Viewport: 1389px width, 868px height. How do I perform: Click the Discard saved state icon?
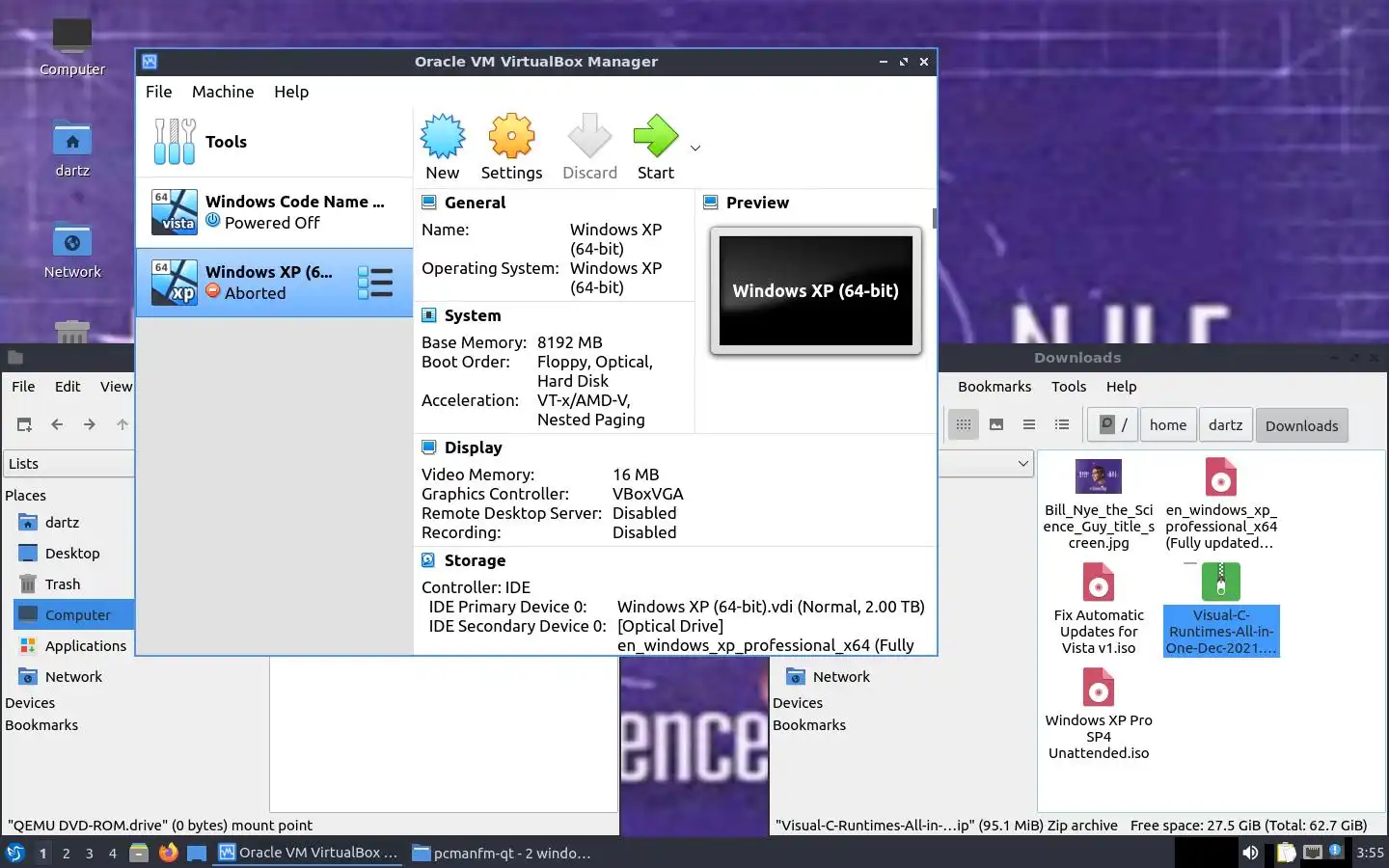point(589,147)
